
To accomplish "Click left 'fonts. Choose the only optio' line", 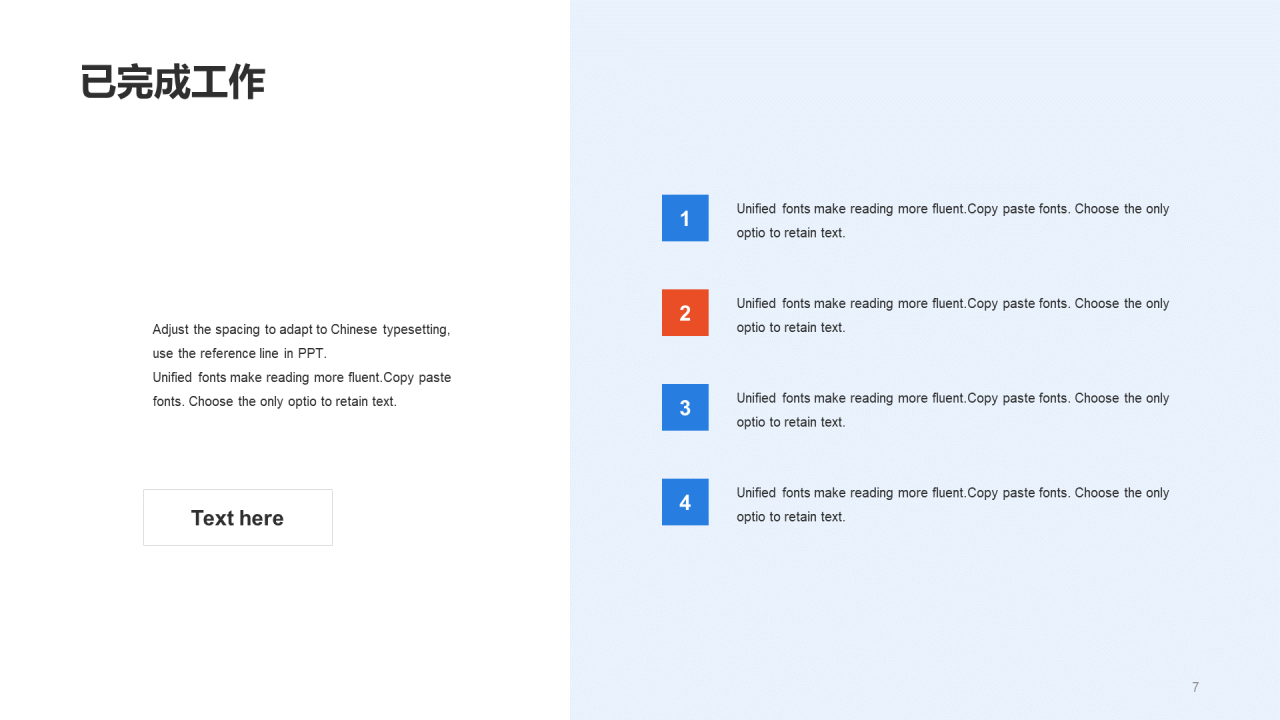I will click(274, 401).
